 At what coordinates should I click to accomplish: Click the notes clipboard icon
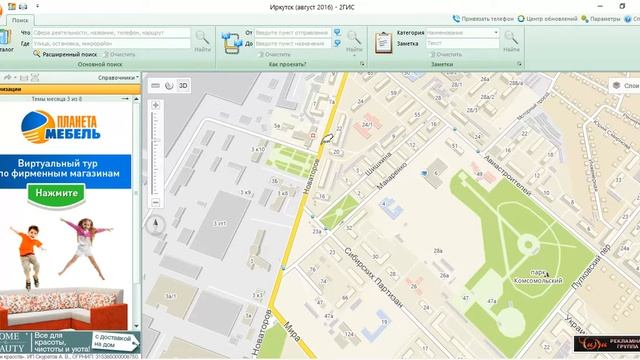click(383, 43)
